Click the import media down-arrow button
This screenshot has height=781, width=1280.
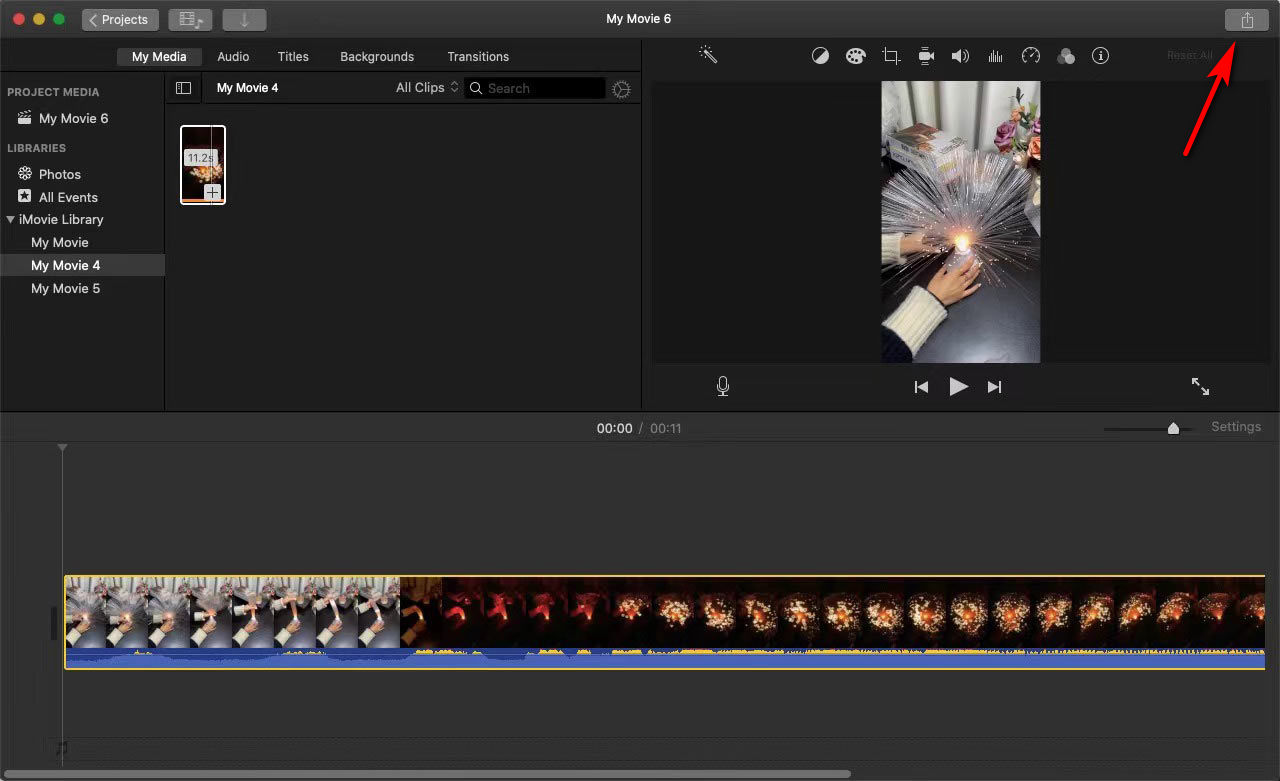click(244, 20)
